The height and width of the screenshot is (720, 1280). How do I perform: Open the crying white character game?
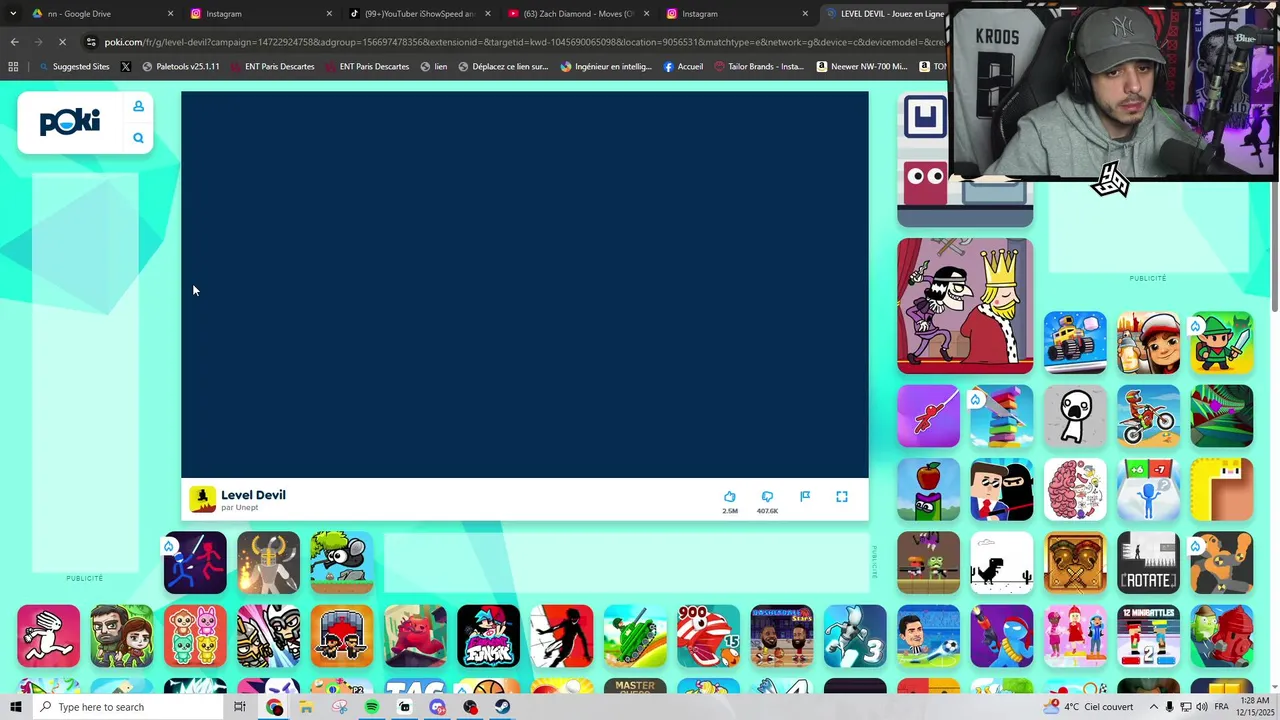[x=1075, y=416]
